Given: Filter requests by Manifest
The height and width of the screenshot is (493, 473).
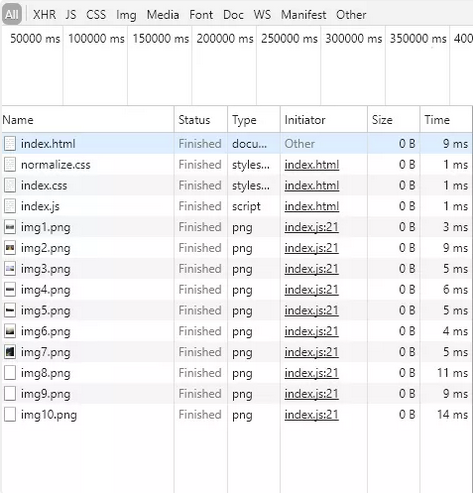Looking at the screenshot, I should point(304,15).
